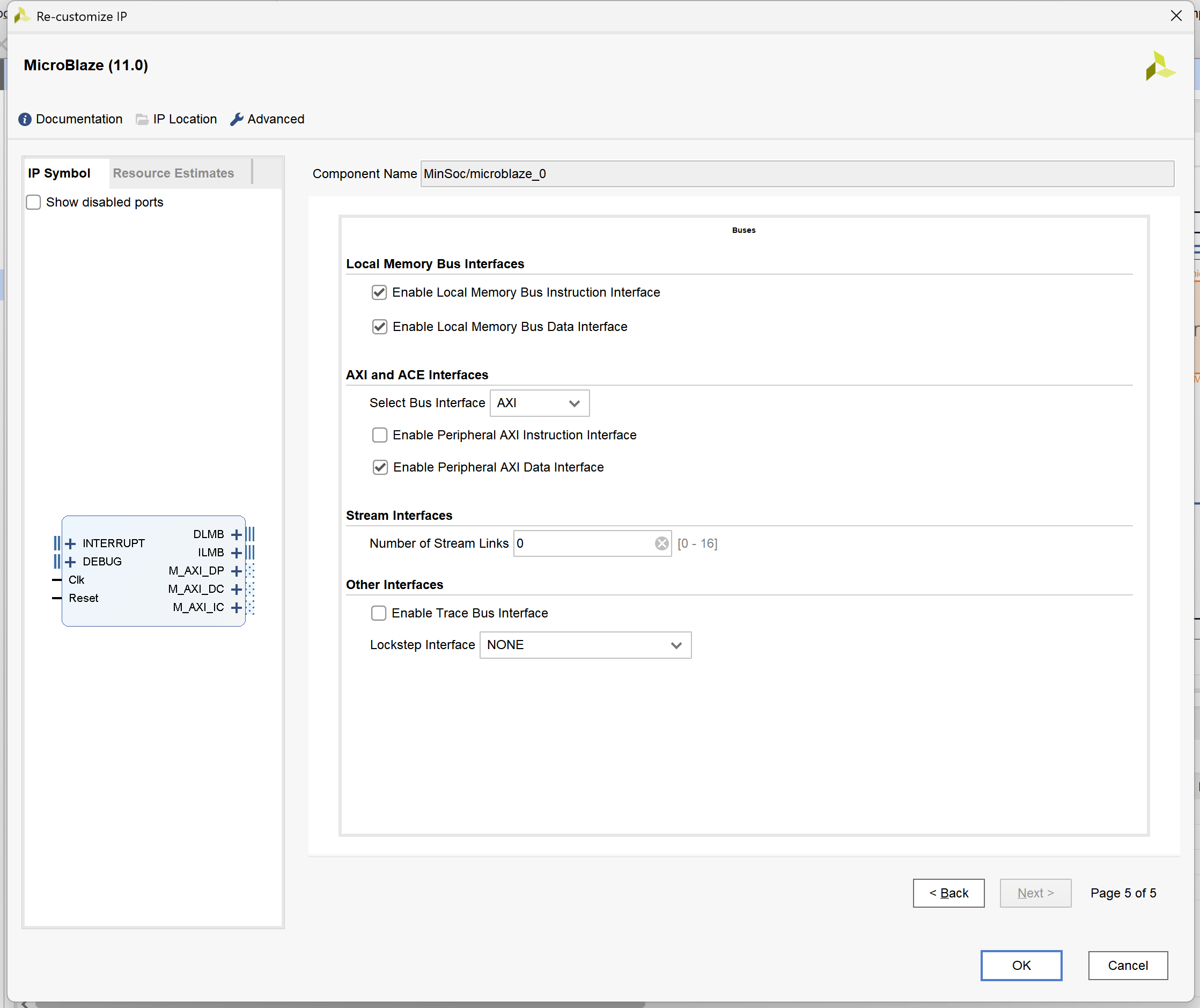Viewport: 1200px width, 1008px height.
Task: Enable Trace Bus Interface checkbox
Action: (x=378, y=613)
